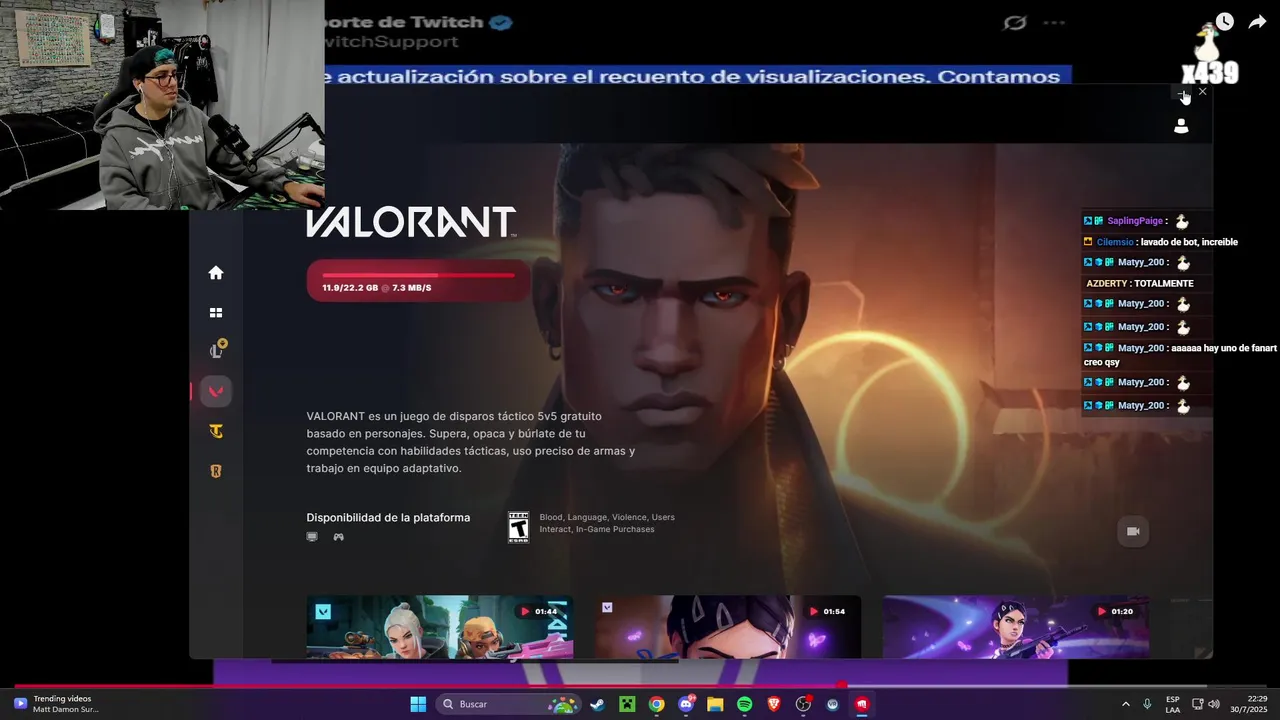Open Spotify from the taskbar
Image resolution: width=1280 pixels, height=720 pixels.
click(x=745, y=704)
